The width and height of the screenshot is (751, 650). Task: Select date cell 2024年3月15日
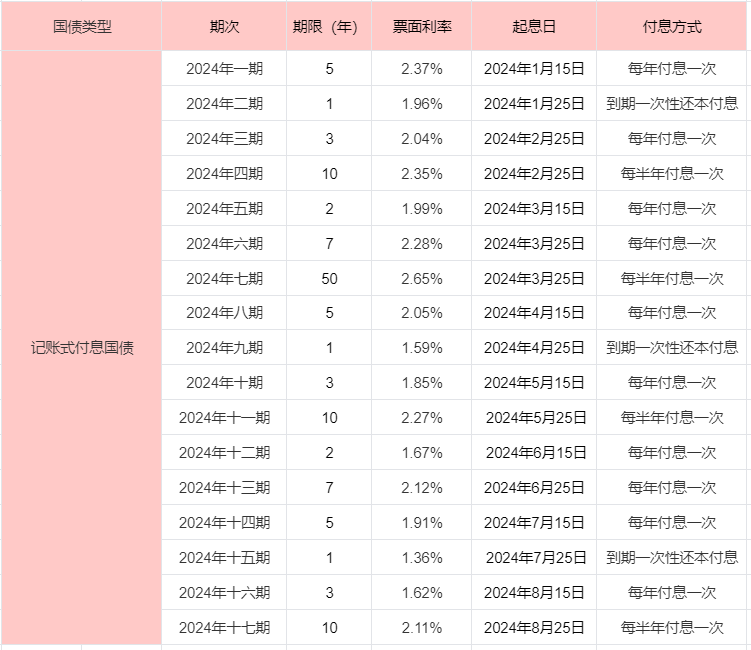pyautogui.click(x=534, y=208)
